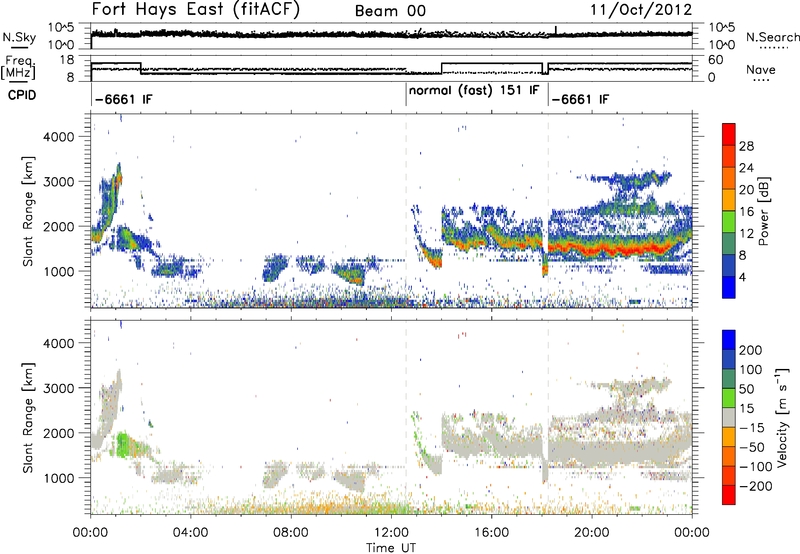Click the gray Velocity segment between 15 and -15

coord(729,418)
